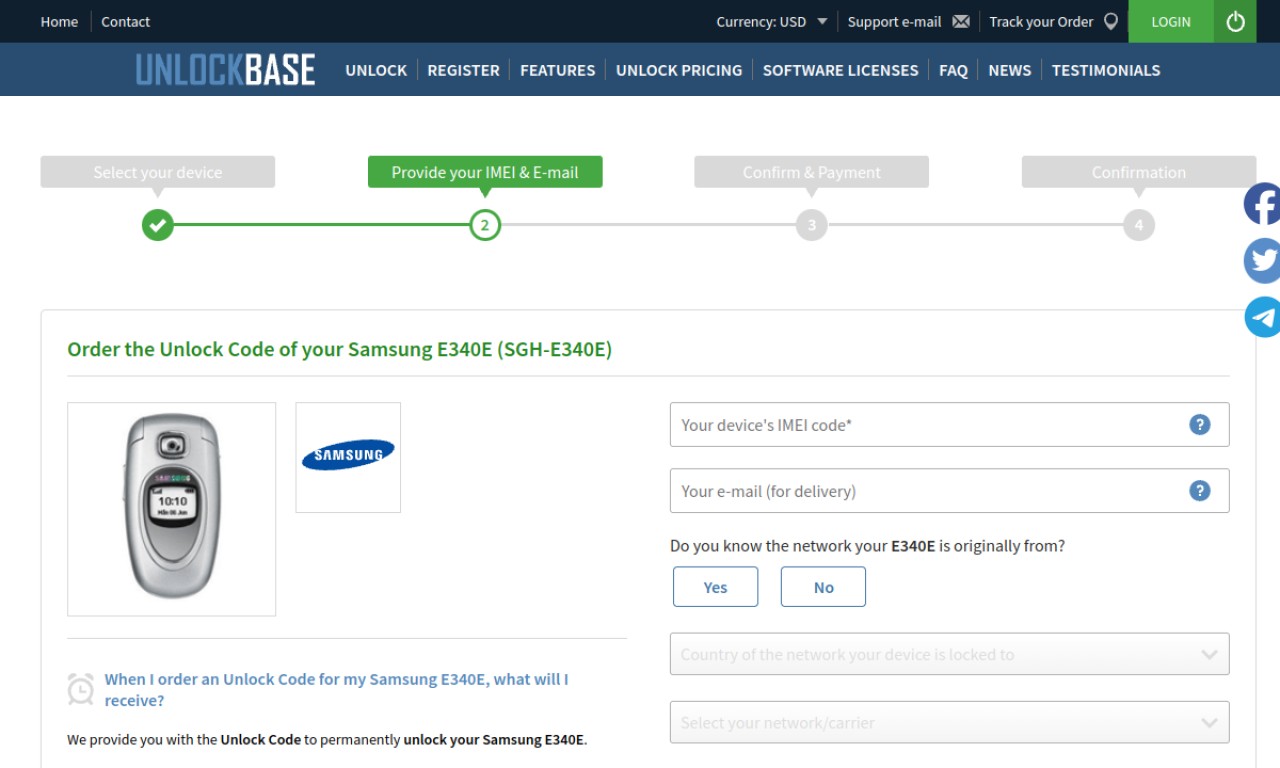Focus the device's IMEI code field

pyautogui.click(x=949, y=425)
